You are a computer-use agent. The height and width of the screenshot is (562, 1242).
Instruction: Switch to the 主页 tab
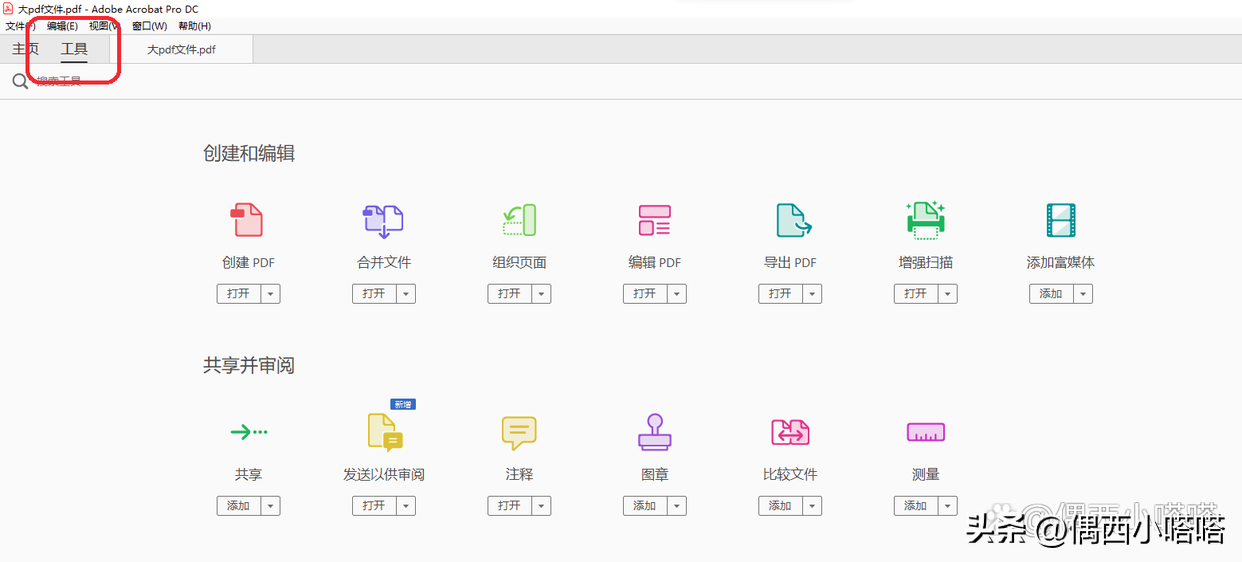click(26, 49)
